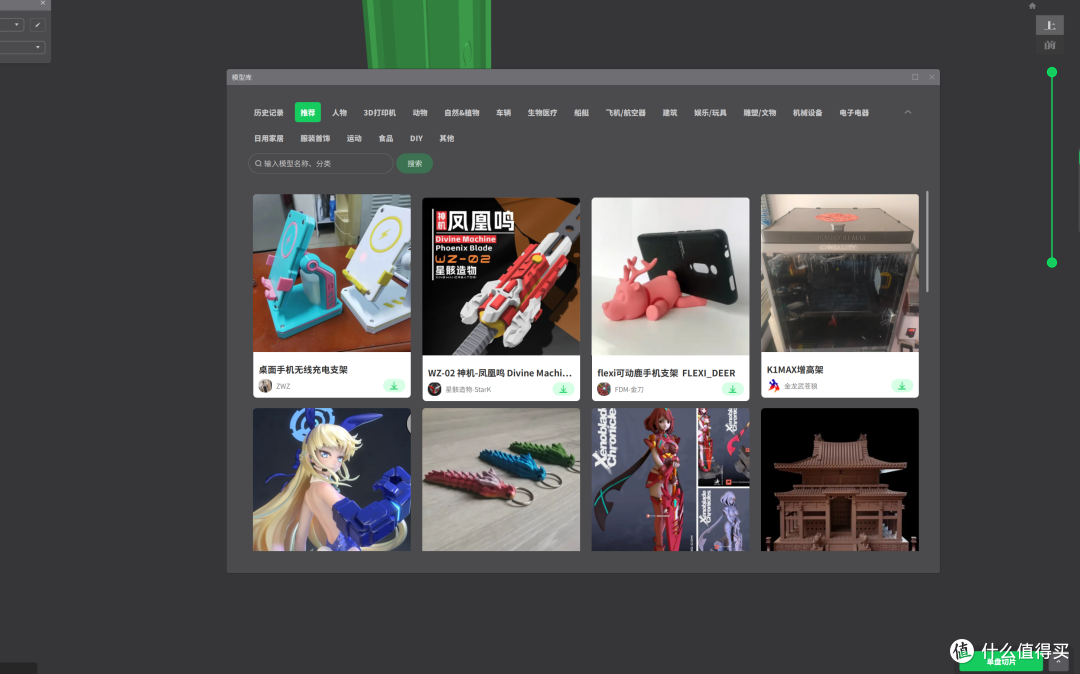Click the FDM-金刀 author avatar
Viewport: 1080px width, 674px height.
pyautogui.click(x=604, y=390)
